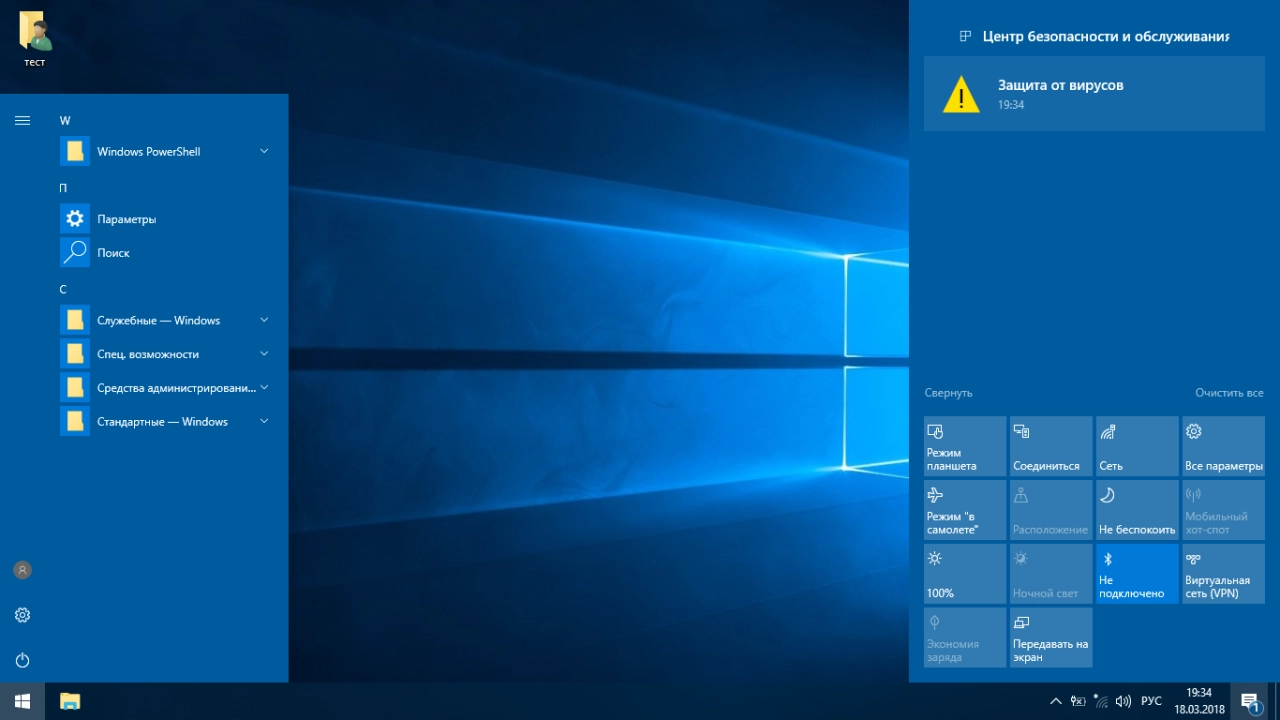Expand the Start menu hamburger button
Viewport: 1280px width, 720px height.
[x=22, y=120]
